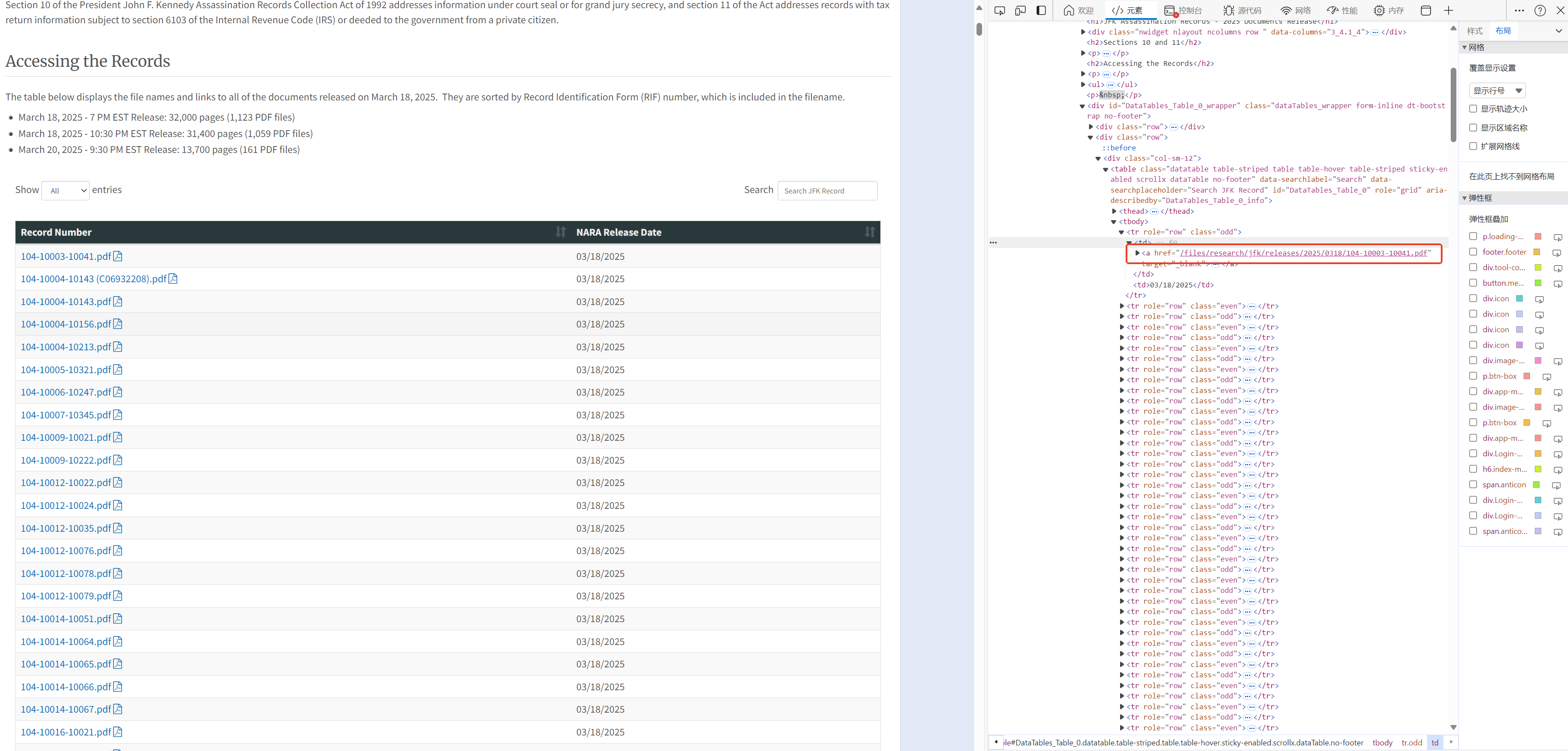Switch to the 控制台 tab
The height and width of the screenshot is (751, 1568).
[1183, 10]
